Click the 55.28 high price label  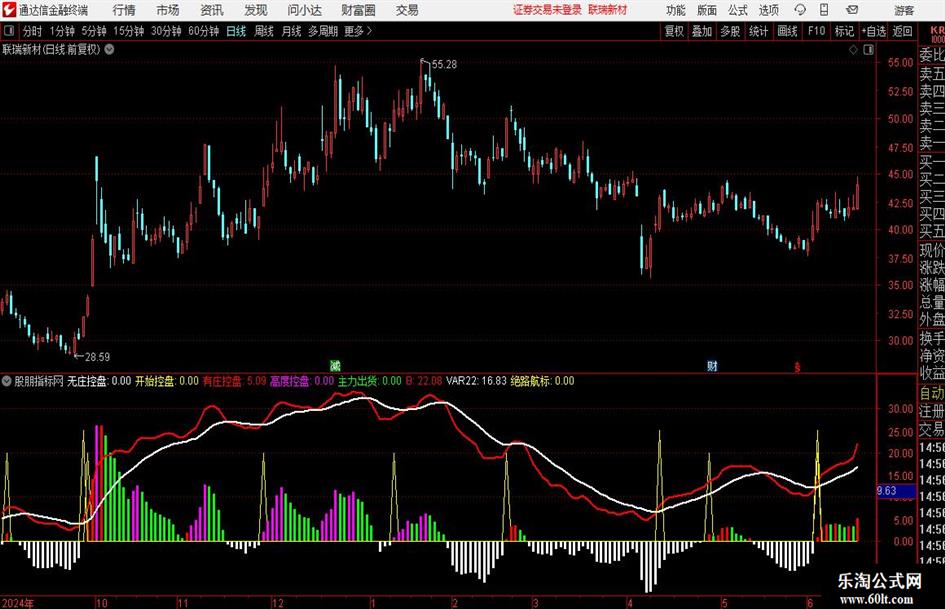click(x=444, y=65)
